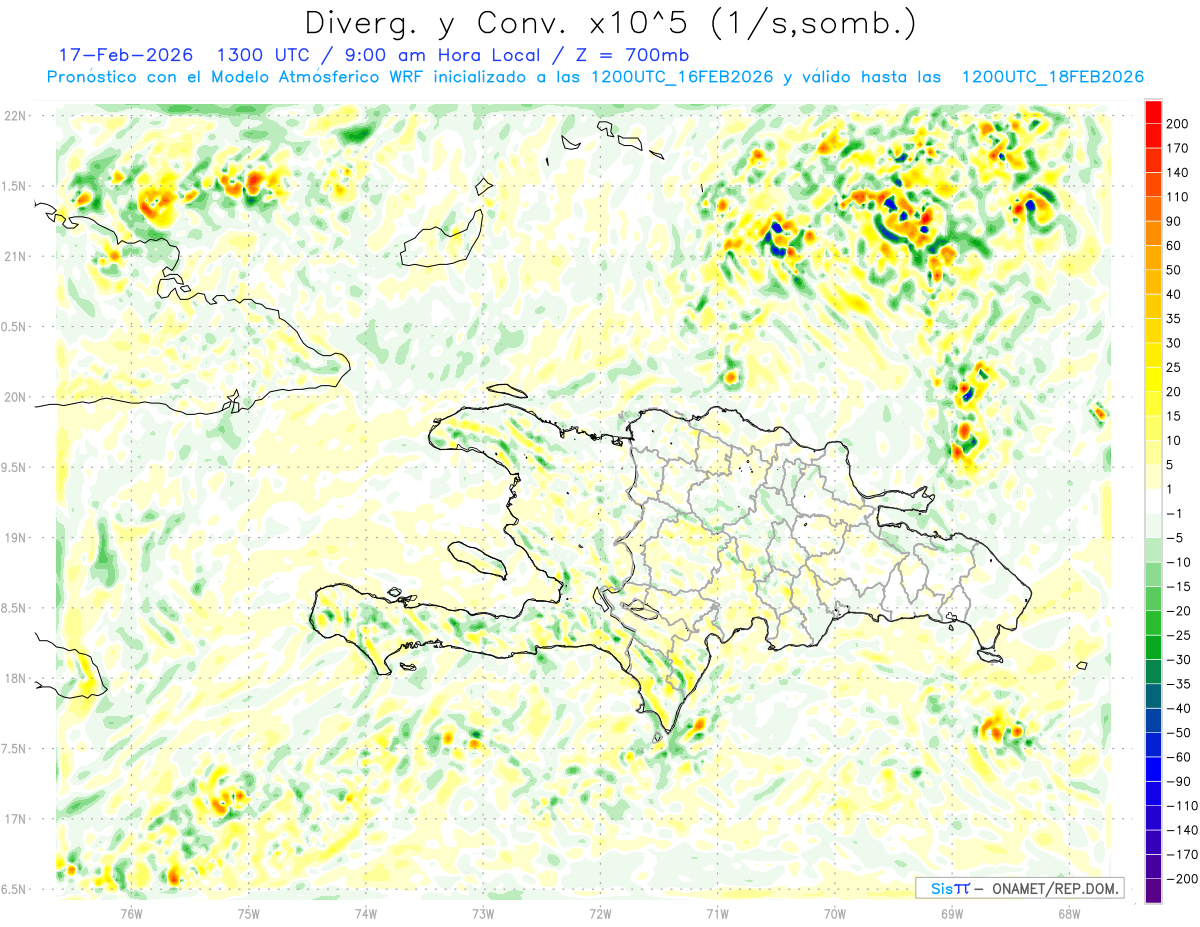Click the dark purple bottom segment of the color scale
Screen dimensions: 1200x927
coord(1153,893)
